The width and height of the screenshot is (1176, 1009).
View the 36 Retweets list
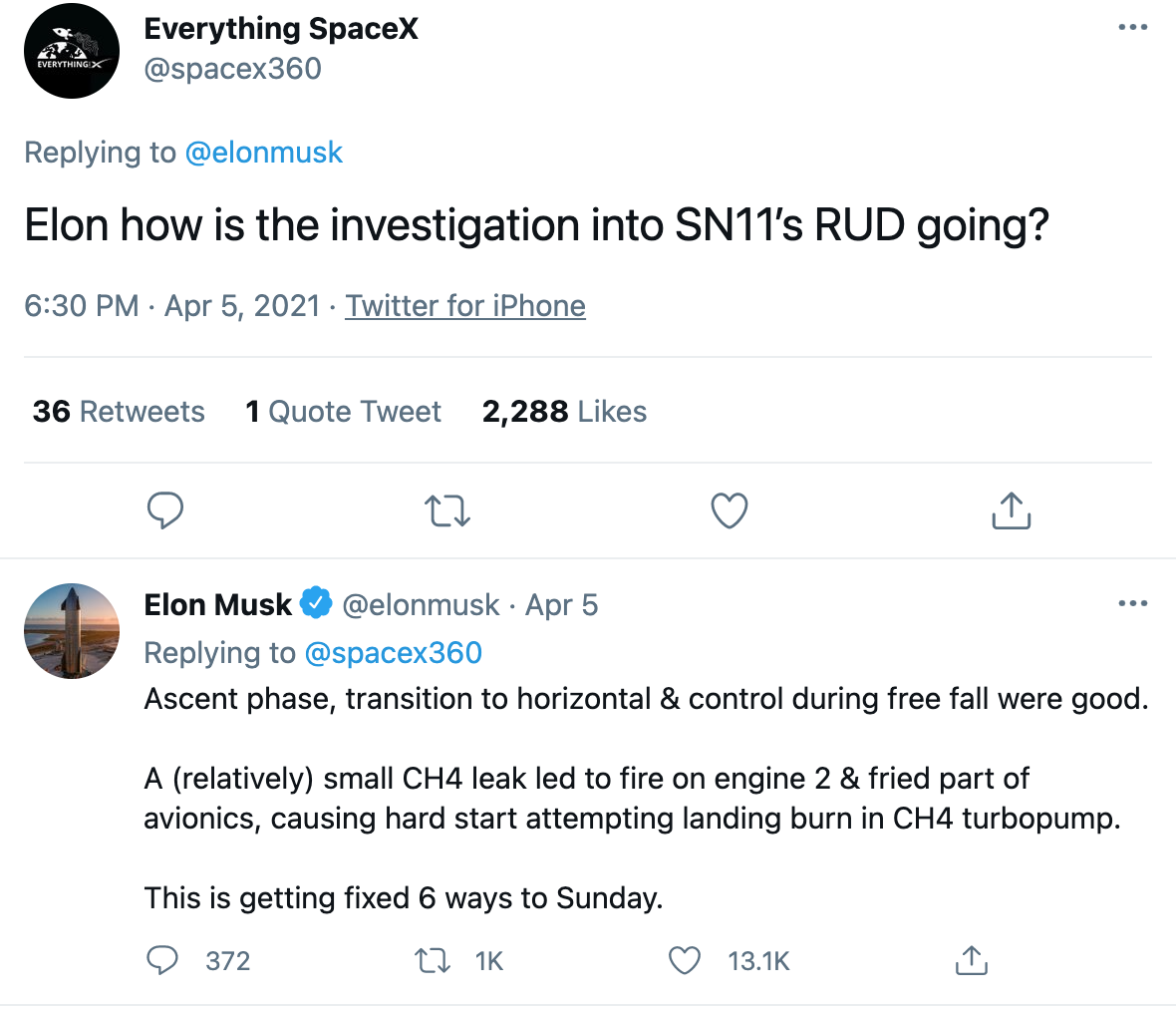pos(119,411)
